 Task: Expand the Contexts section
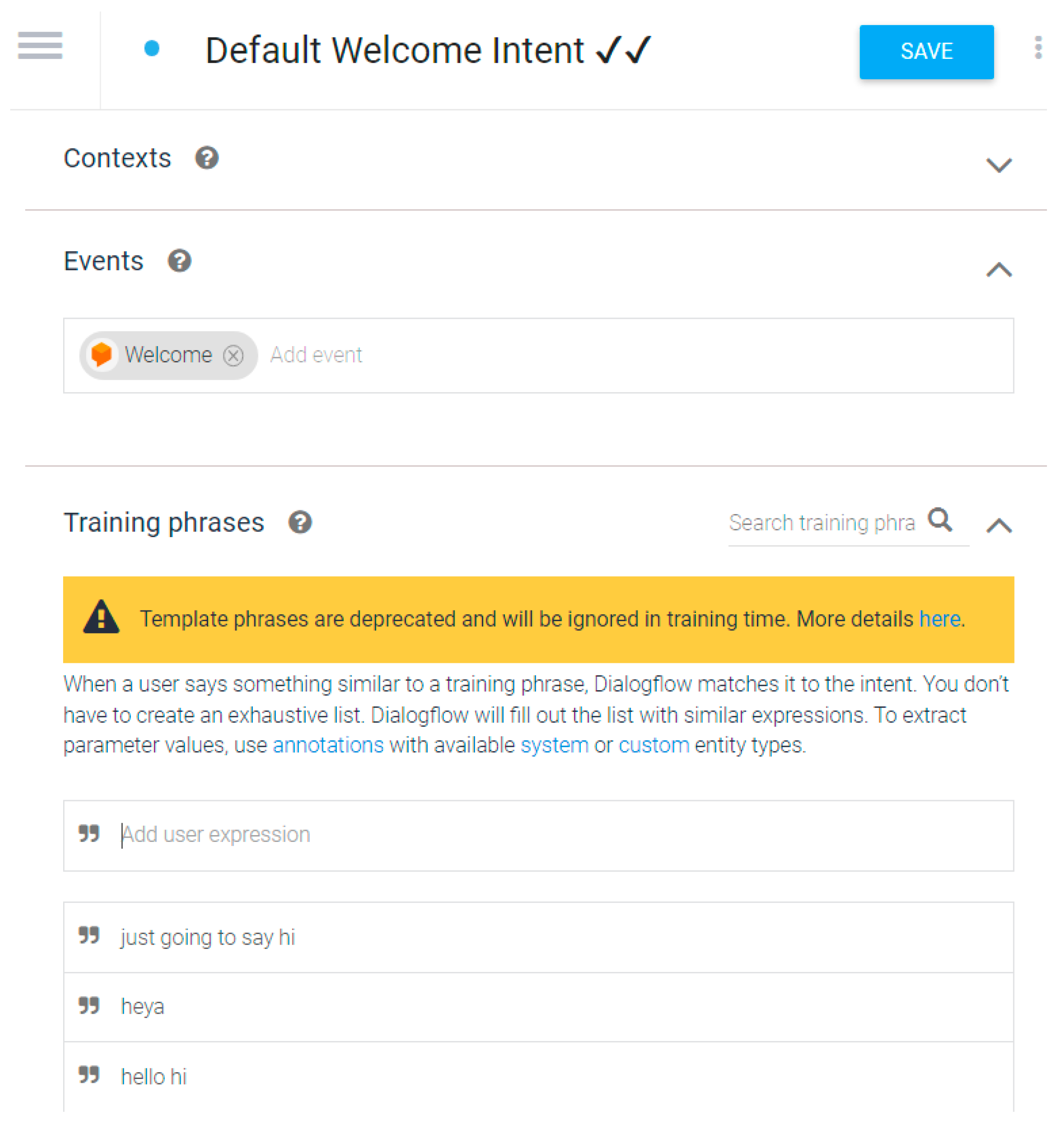click(999, 165)
